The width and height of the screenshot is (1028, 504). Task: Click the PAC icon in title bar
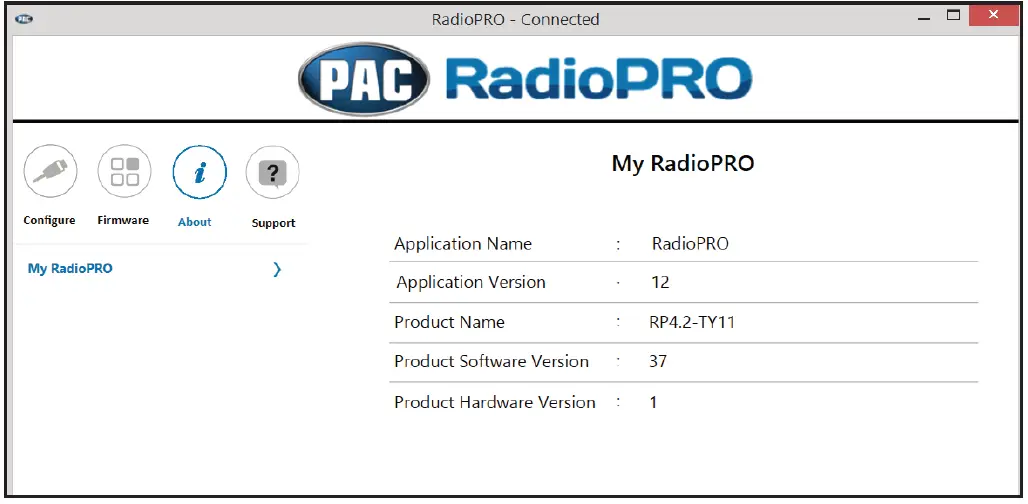click(x=24, y=19)
